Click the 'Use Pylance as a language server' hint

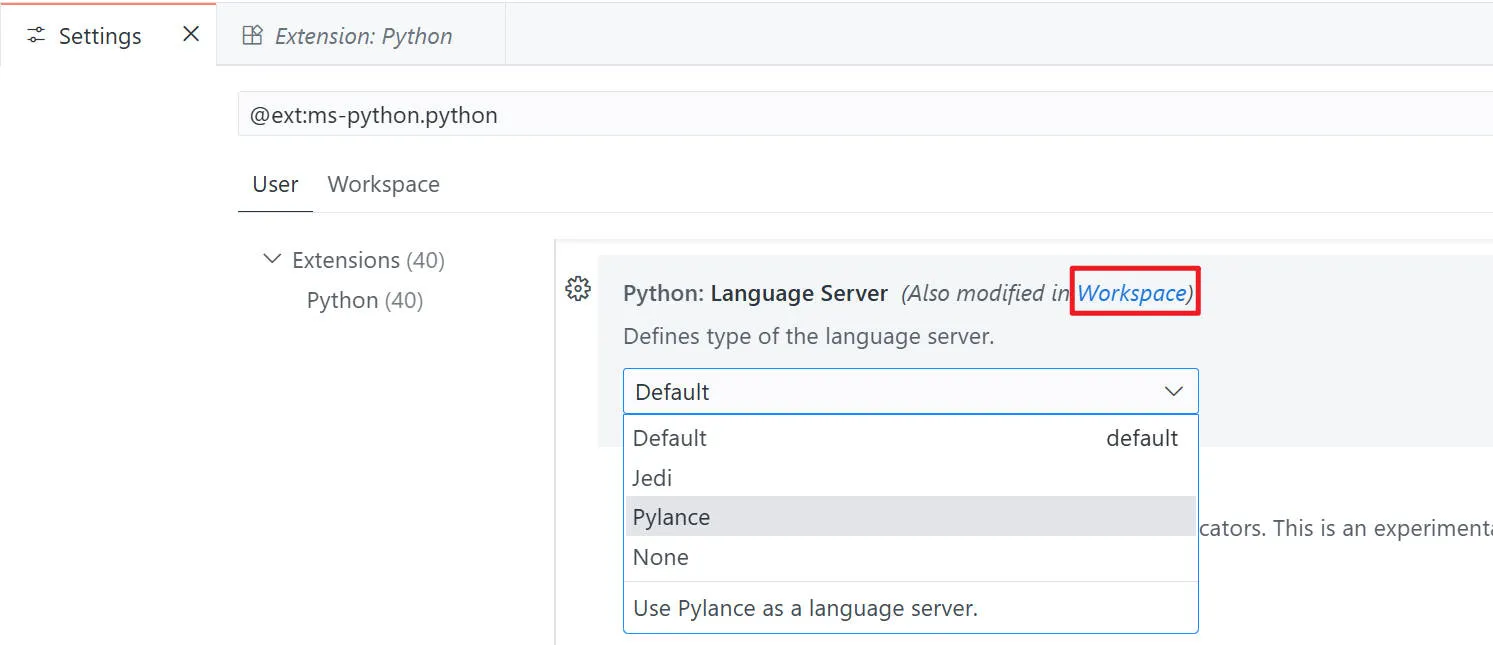tap(805, 608)
